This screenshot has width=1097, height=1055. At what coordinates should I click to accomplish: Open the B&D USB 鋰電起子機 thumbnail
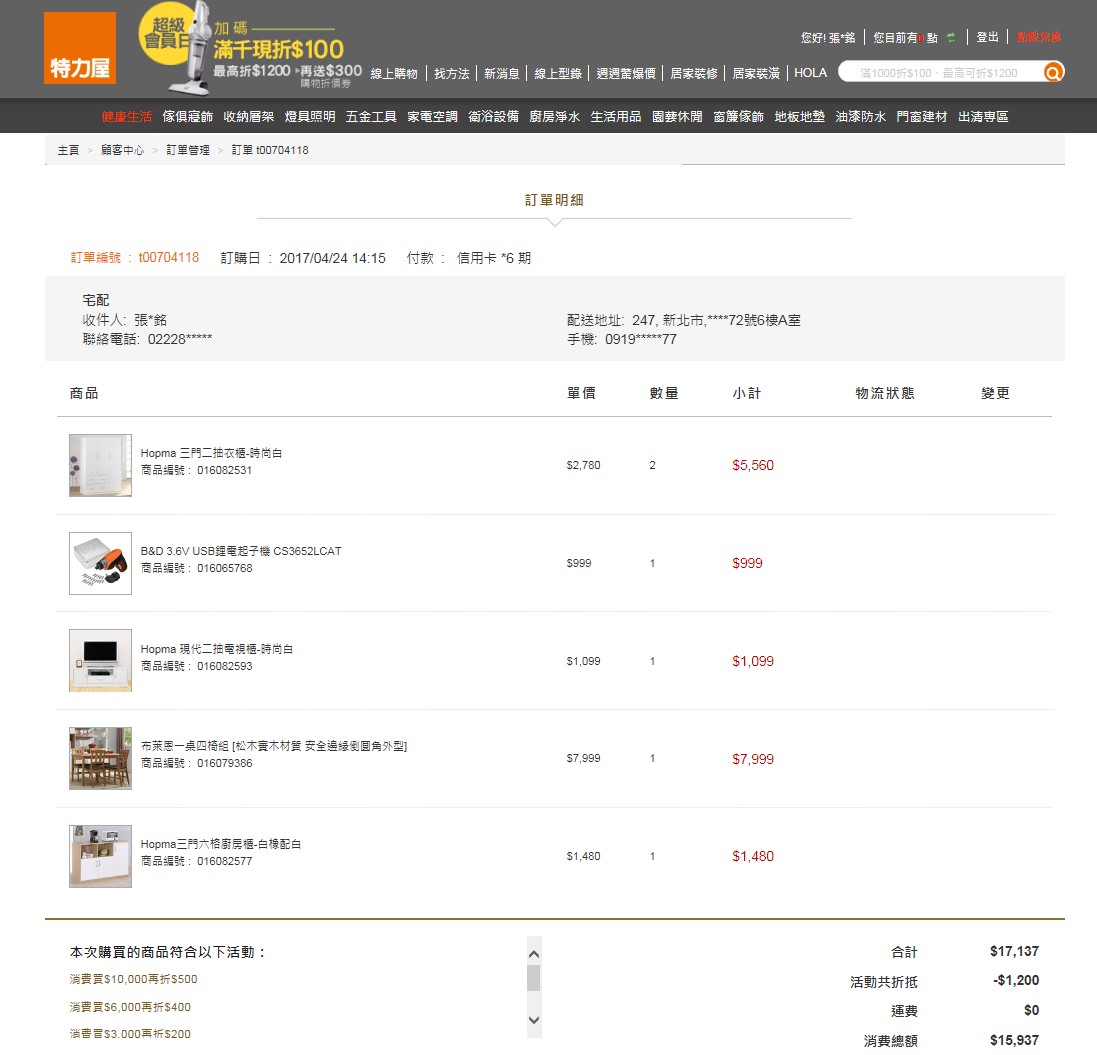coord(100,563)
